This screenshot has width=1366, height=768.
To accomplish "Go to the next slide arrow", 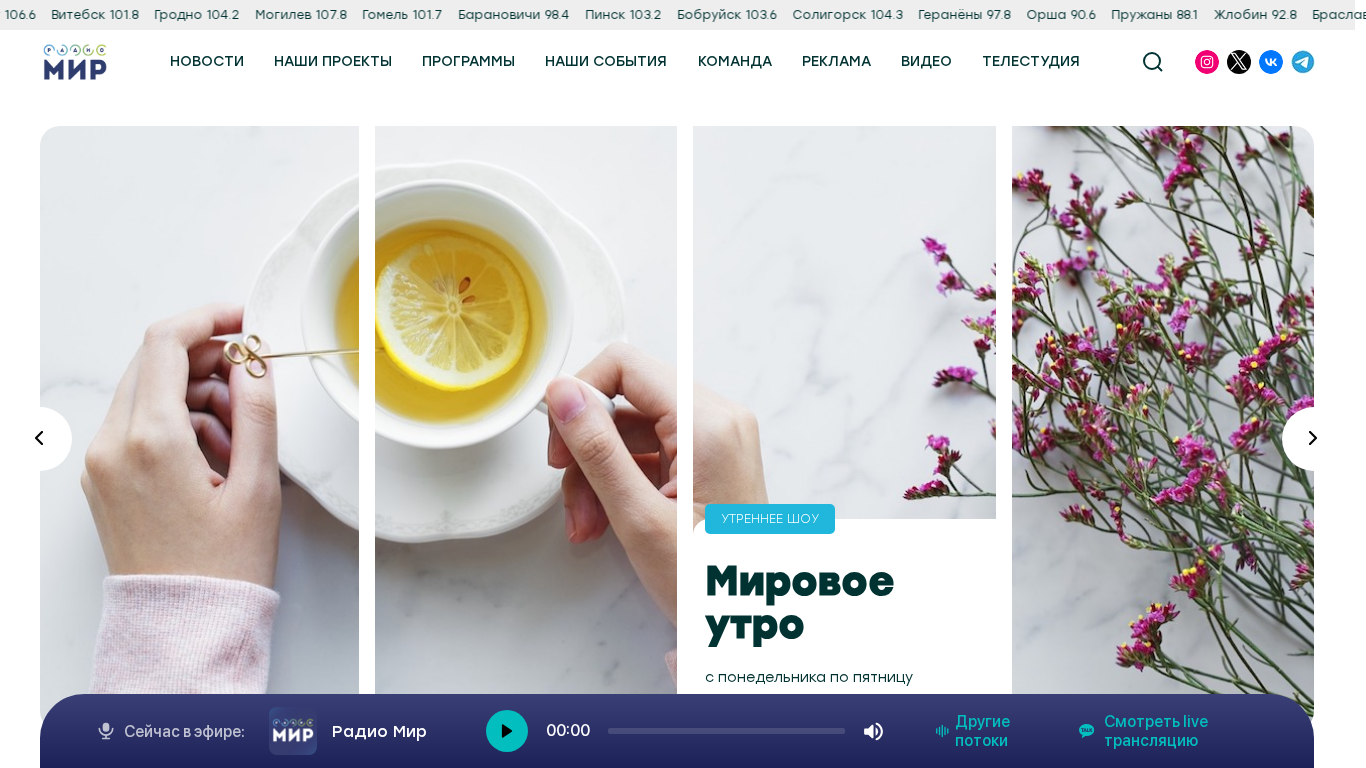I will point(1312,438).
